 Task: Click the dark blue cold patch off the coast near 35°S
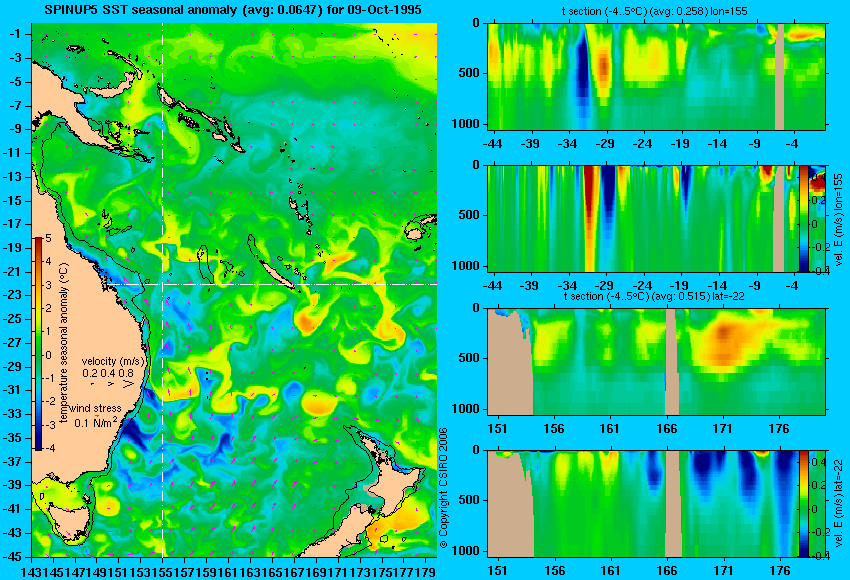pos(133,435)
